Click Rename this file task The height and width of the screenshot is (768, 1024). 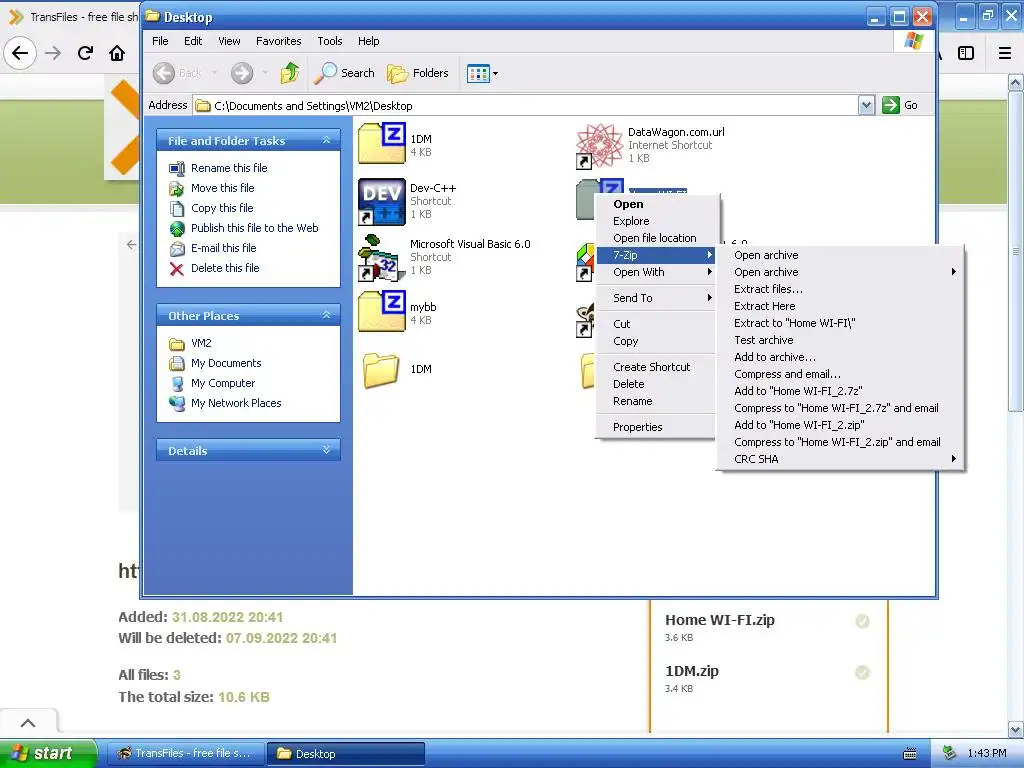229,168
